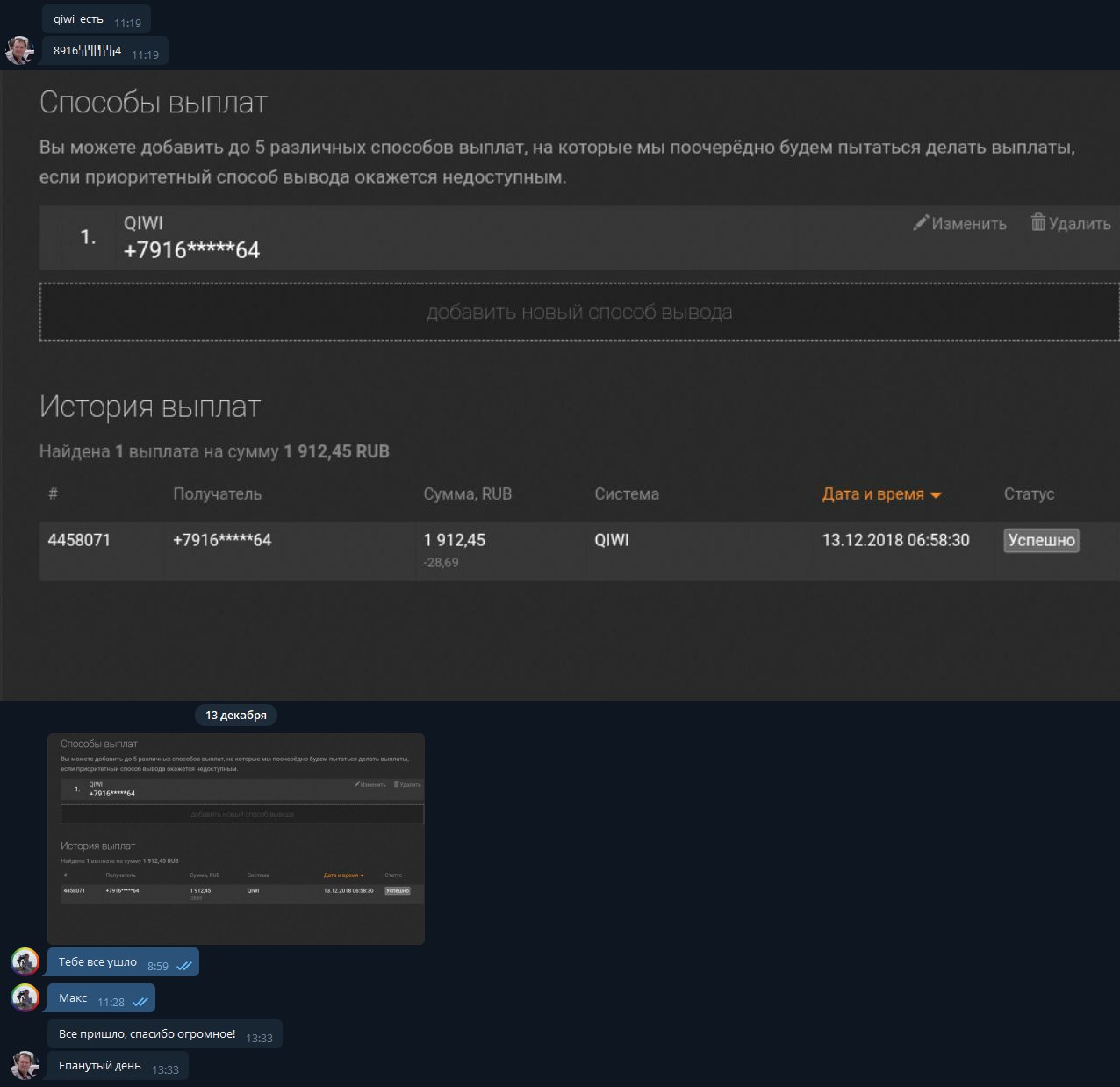Click the read checkmarks on 'Тебе все ушло'
The image size is (1120, 1087).
pos(184,966)
